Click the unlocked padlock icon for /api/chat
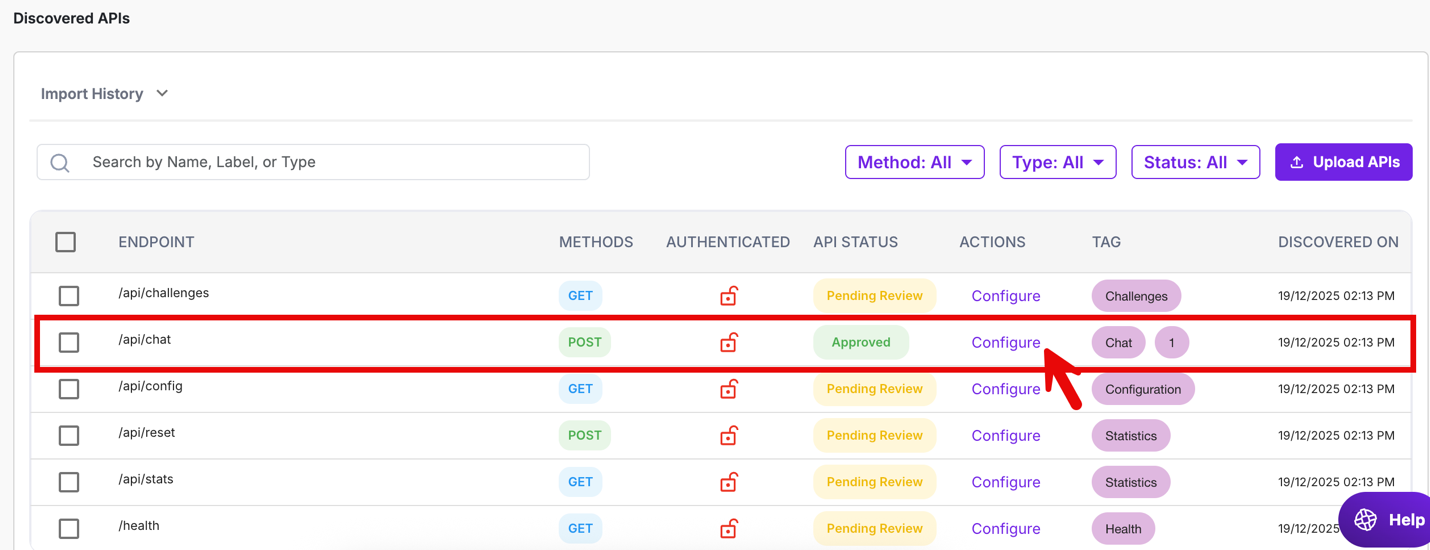The width and height of the screenshot is (1430, 550). [729, 343]
